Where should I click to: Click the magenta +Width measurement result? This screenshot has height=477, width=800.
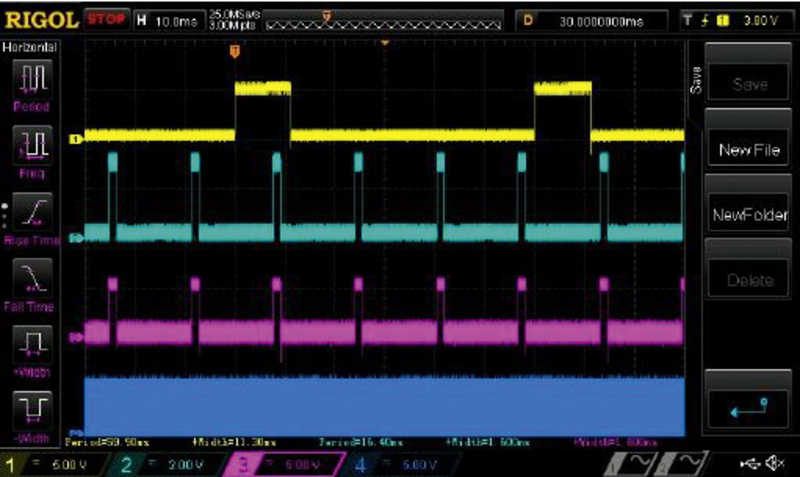(x=615, y=442)
